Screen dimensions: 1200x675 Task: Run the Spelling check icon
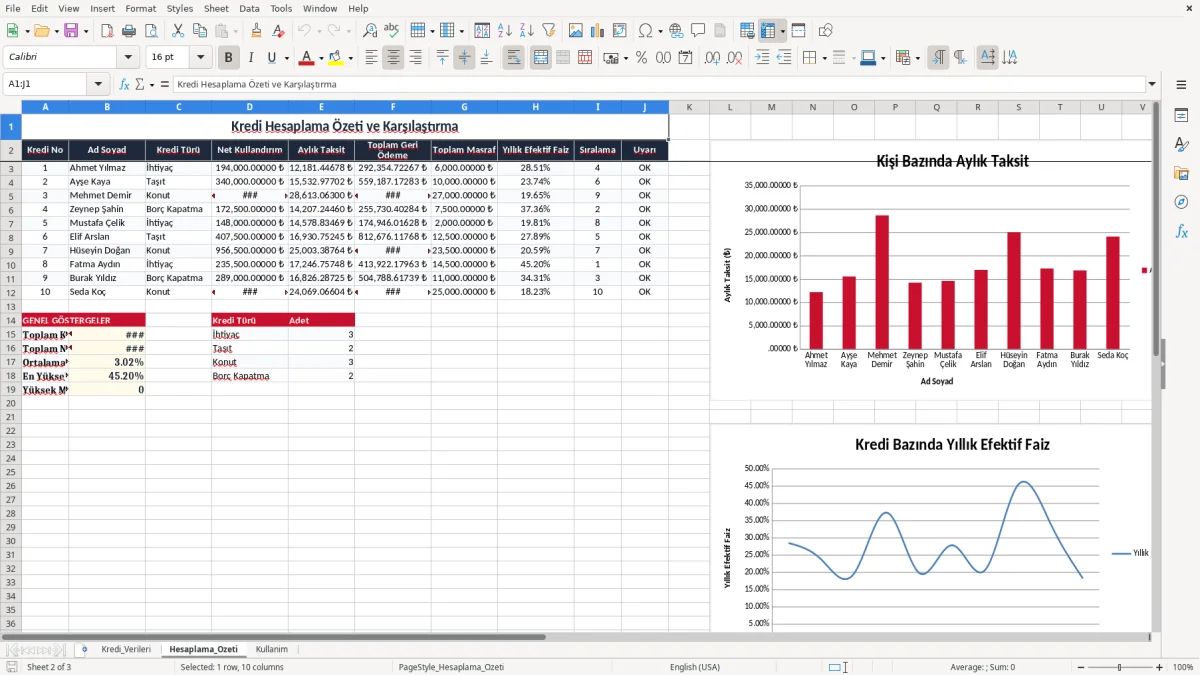click(x=392, y=31)
